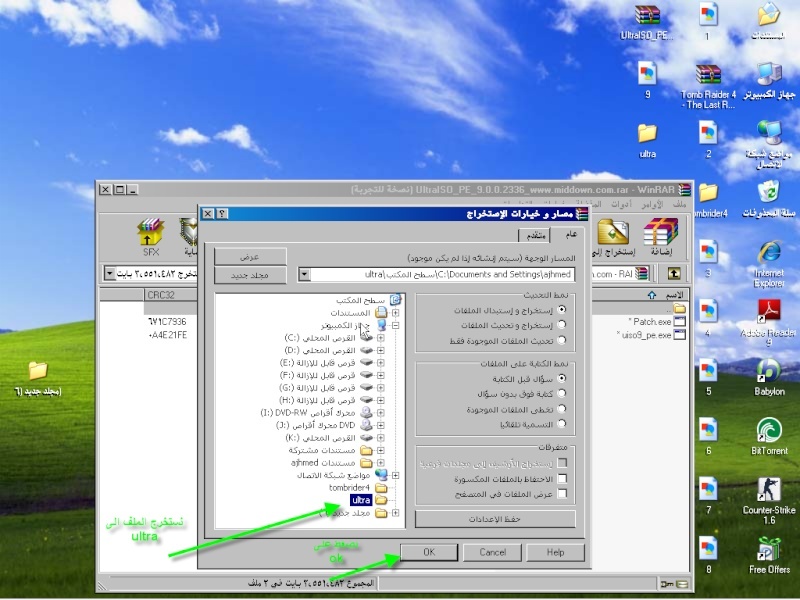Switch to the متقدم (Advanced) tab
The image size is (800, 600).
535,235
